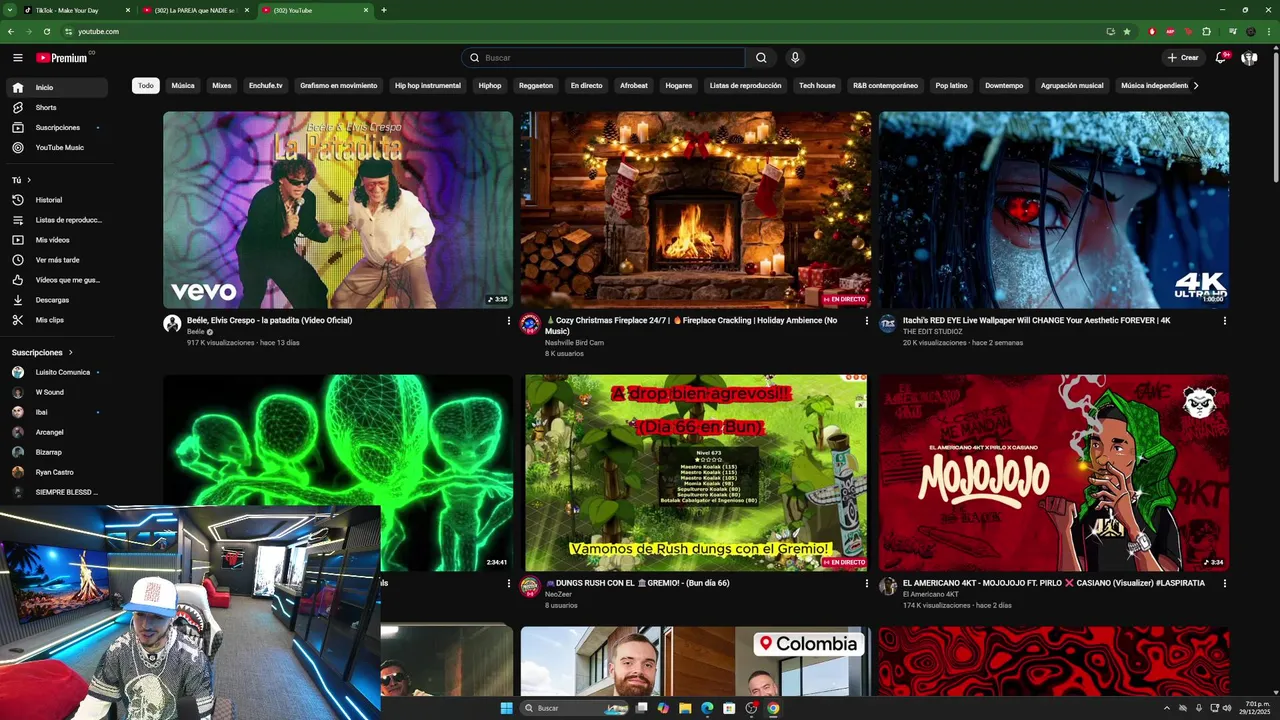Open Ryan Castro channel subscription
Viewport: 1280px width, 720px height.
pyautogui.click(x=55, y=472)
